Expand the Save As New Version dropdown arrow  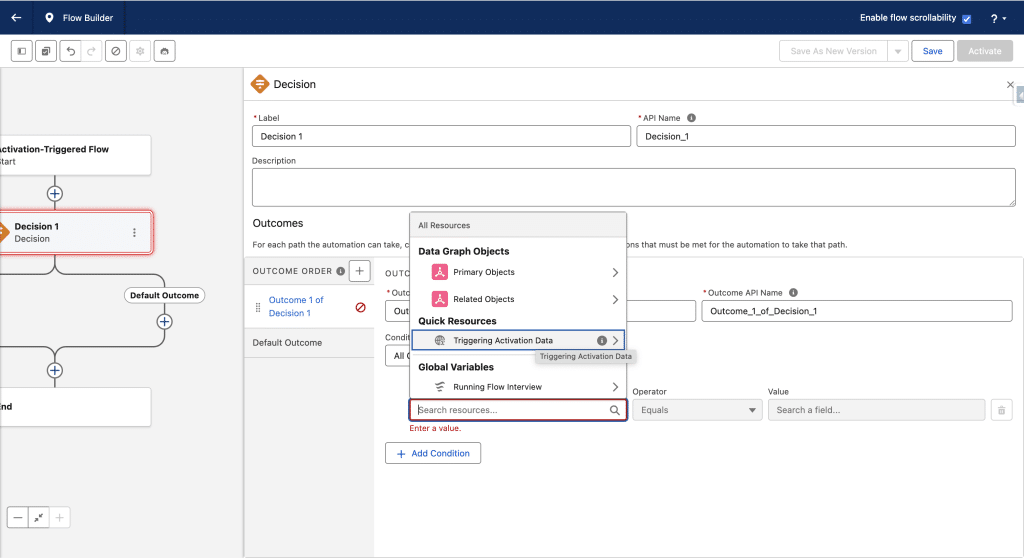coord(898,51)
